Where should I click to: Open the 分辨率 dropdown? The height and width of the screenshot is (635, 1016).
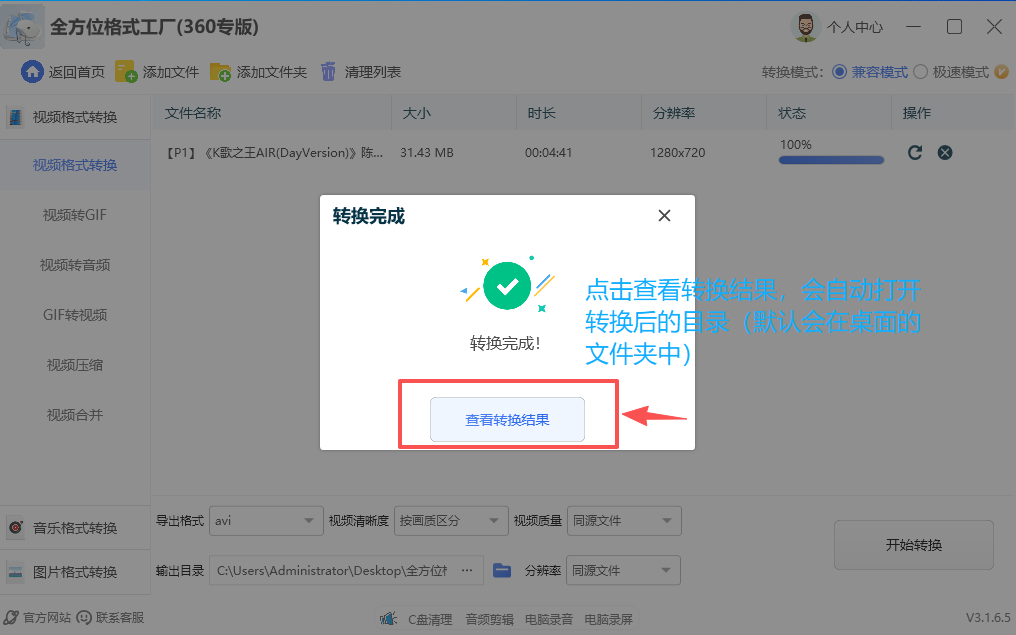pos(623,570)
